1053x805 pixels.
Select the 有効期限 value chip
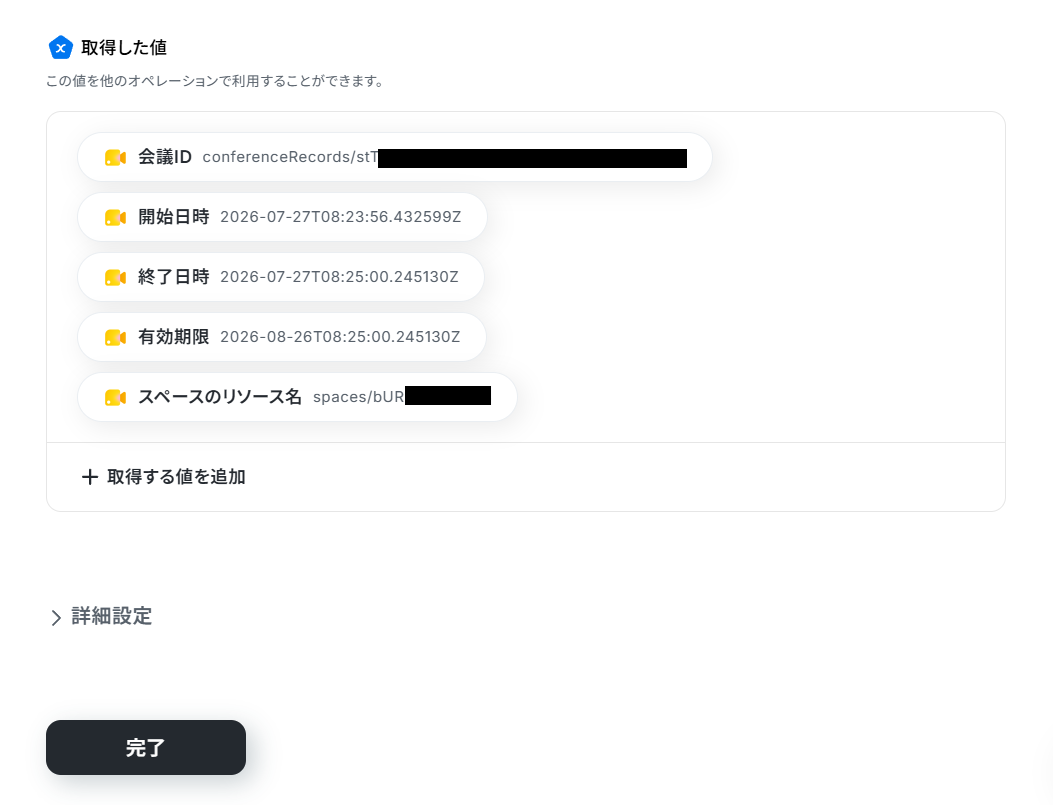click(282, 336)
